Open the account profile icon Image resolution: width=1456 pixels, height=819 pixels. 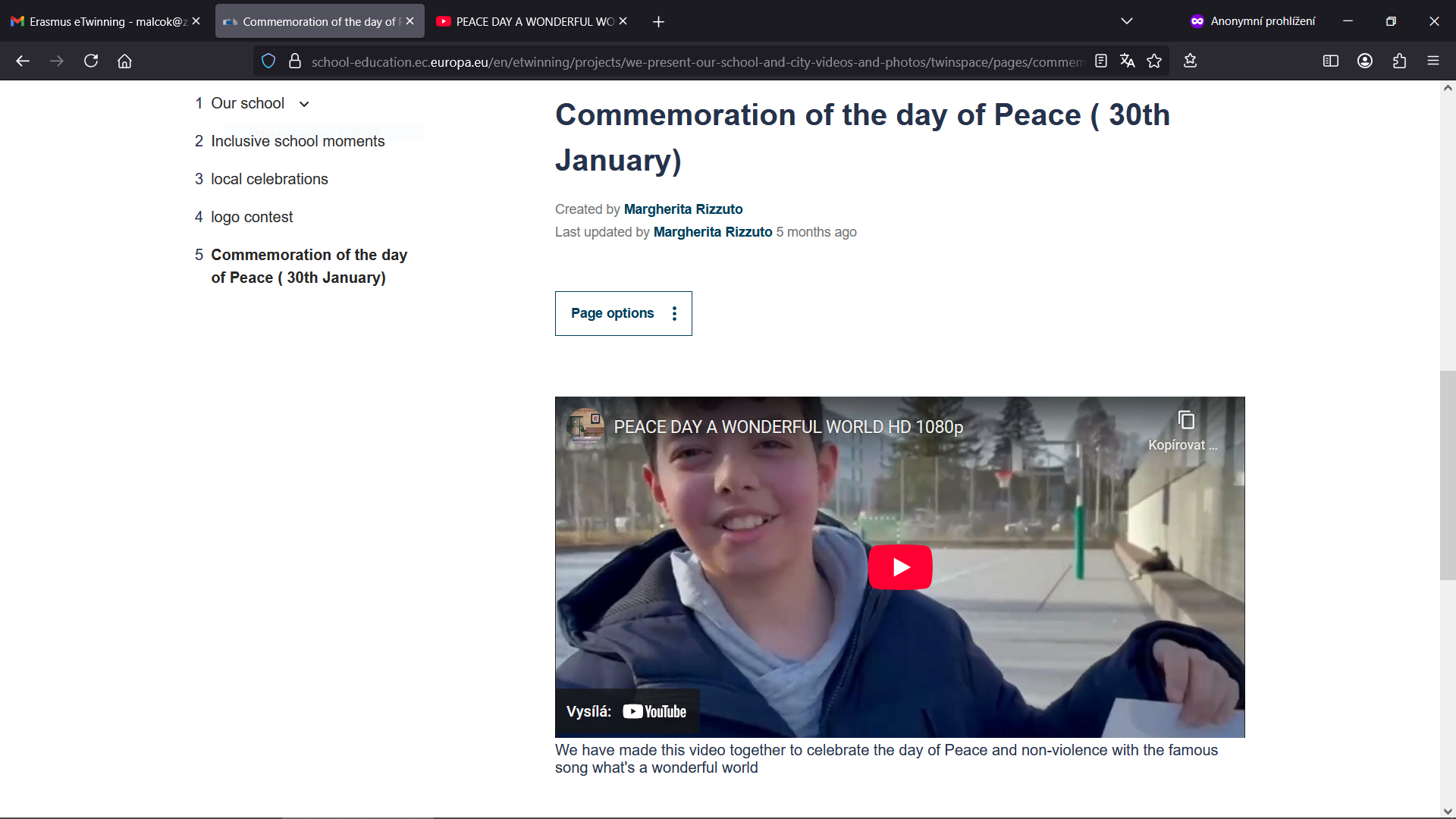[1365, 61]
